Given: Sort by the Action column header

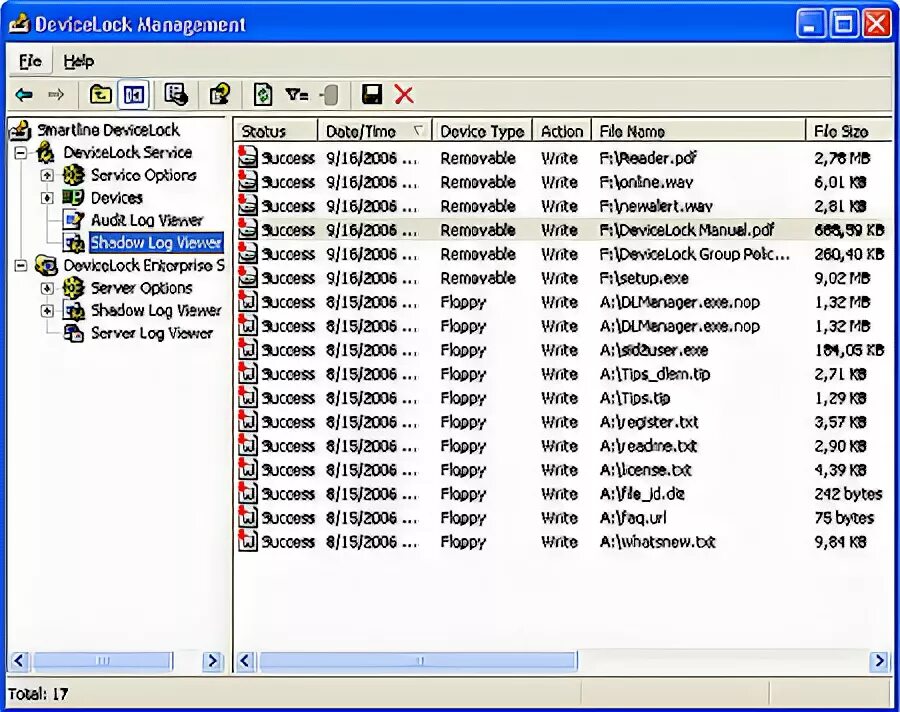Looking at the screenshot, I should pos(561,131).
